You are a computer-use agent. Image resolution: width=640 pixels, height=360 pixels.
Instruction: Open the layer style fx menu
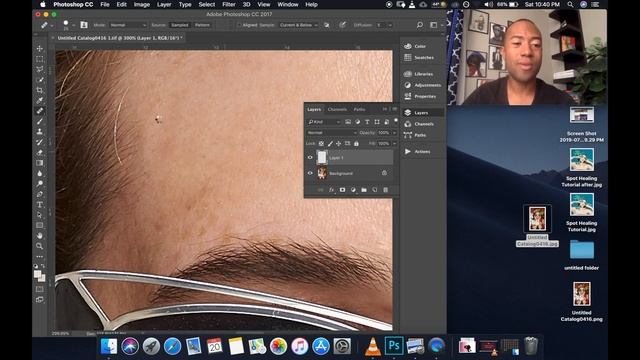(331, 190)
